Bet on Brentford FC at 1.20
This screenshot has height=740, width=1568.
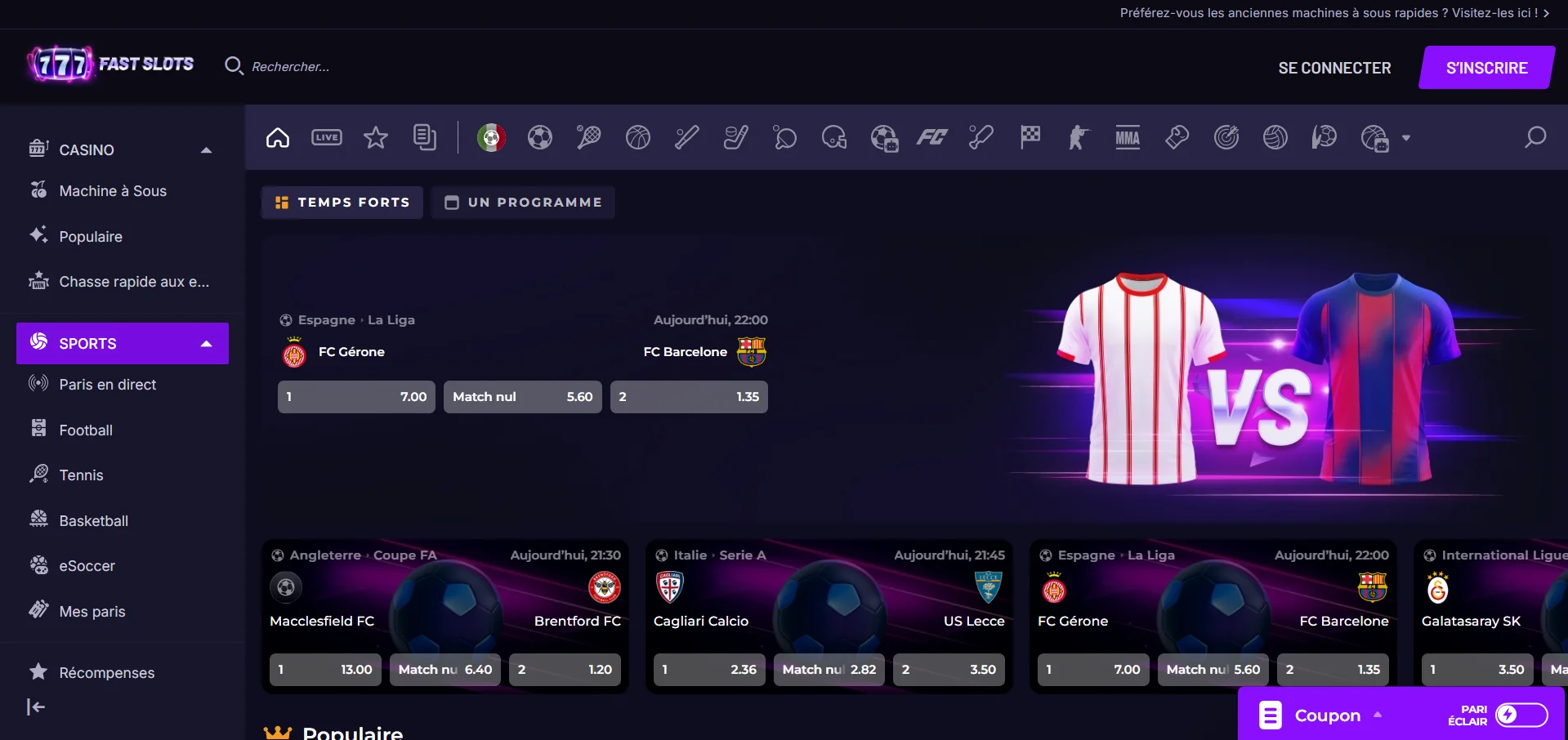(565, 670)
